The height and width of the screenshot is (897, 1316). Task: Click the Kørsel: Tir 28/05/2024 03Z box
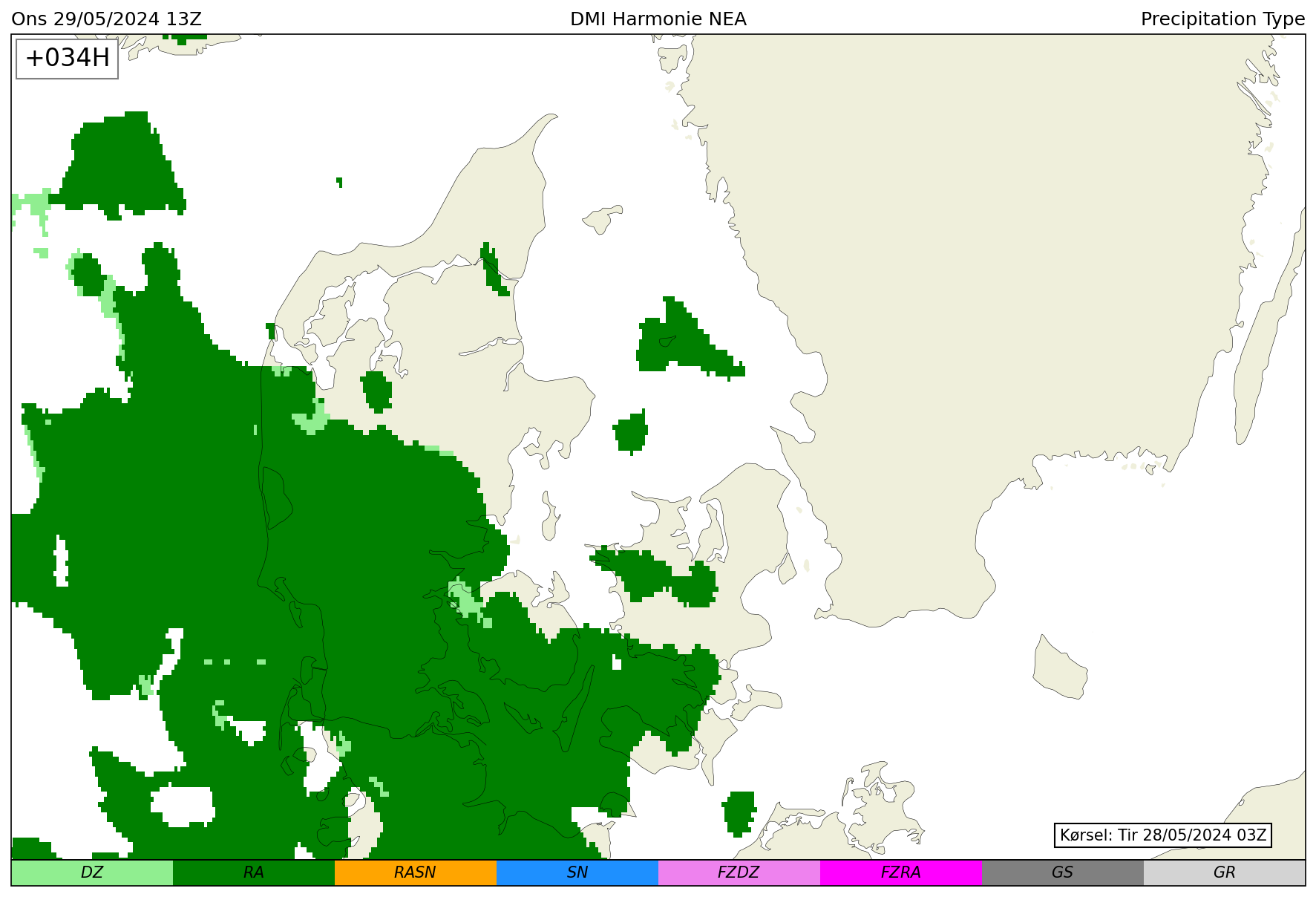(1163, 835)
